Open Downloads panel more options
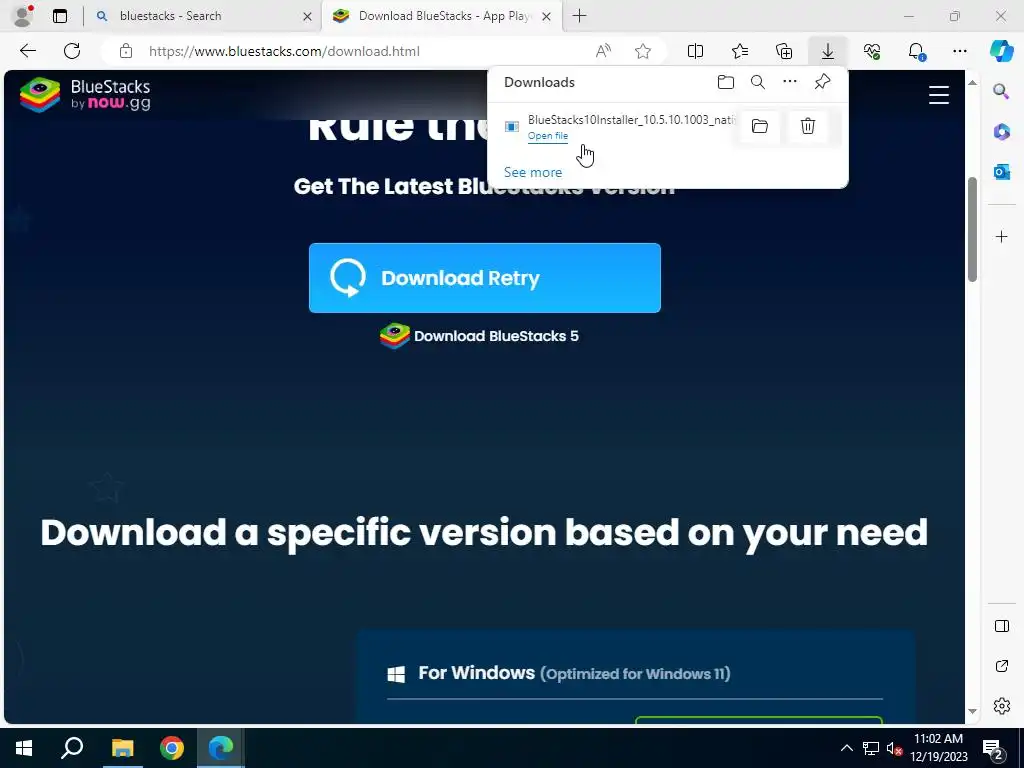Image resolution: width=1024 pixels, height=768 pixels. pyautogui.click(x=790, y=82)
